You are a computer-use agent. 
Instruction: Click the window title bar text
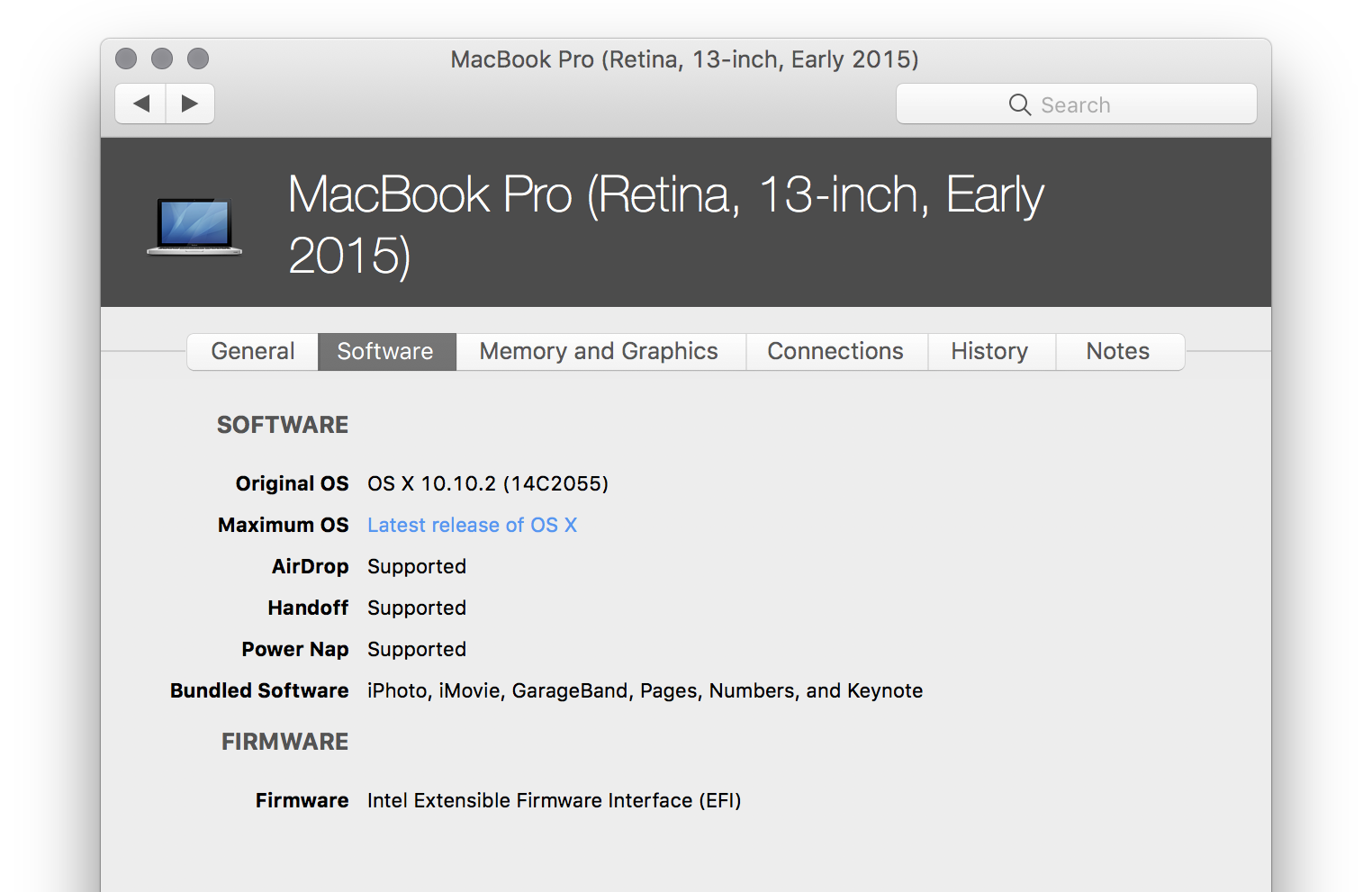point(684,59)
